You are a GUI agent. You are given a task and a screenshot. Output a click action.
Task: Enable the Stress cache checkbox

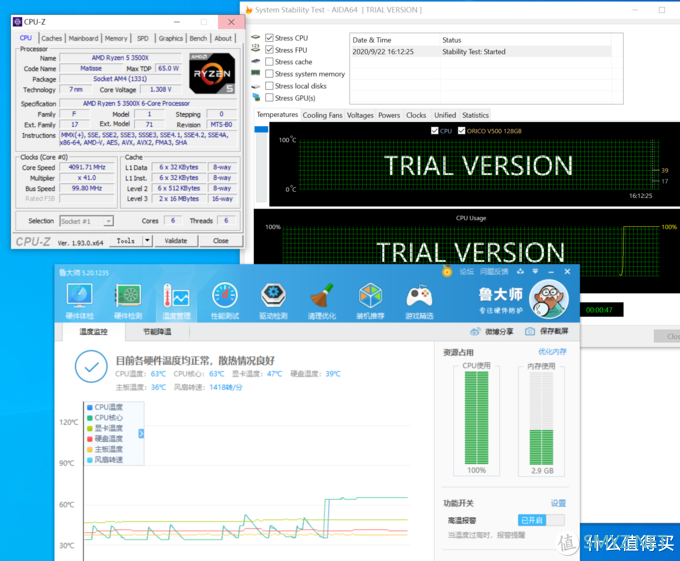(x=269, y=62)
